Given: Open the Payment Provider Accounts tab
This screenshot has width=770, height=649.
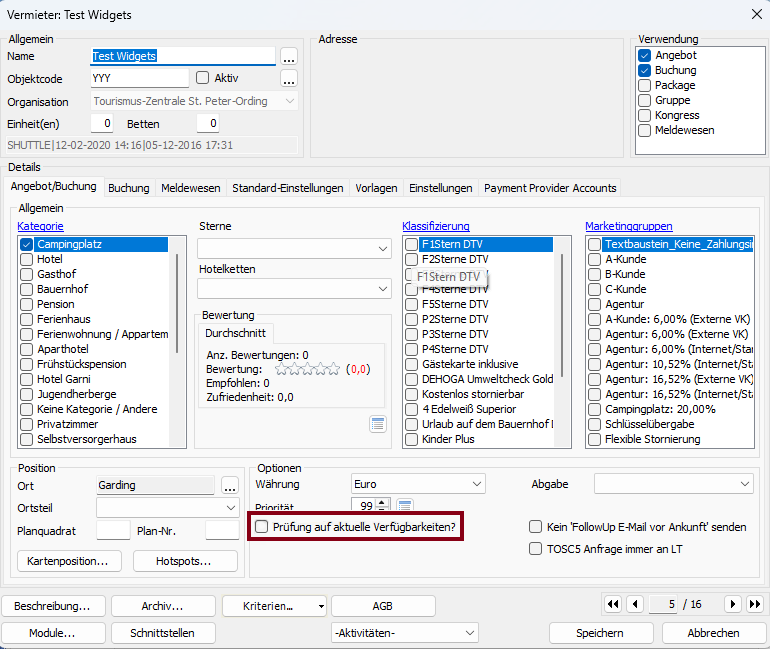Looking at the screenshot, I should coord(550,188).
